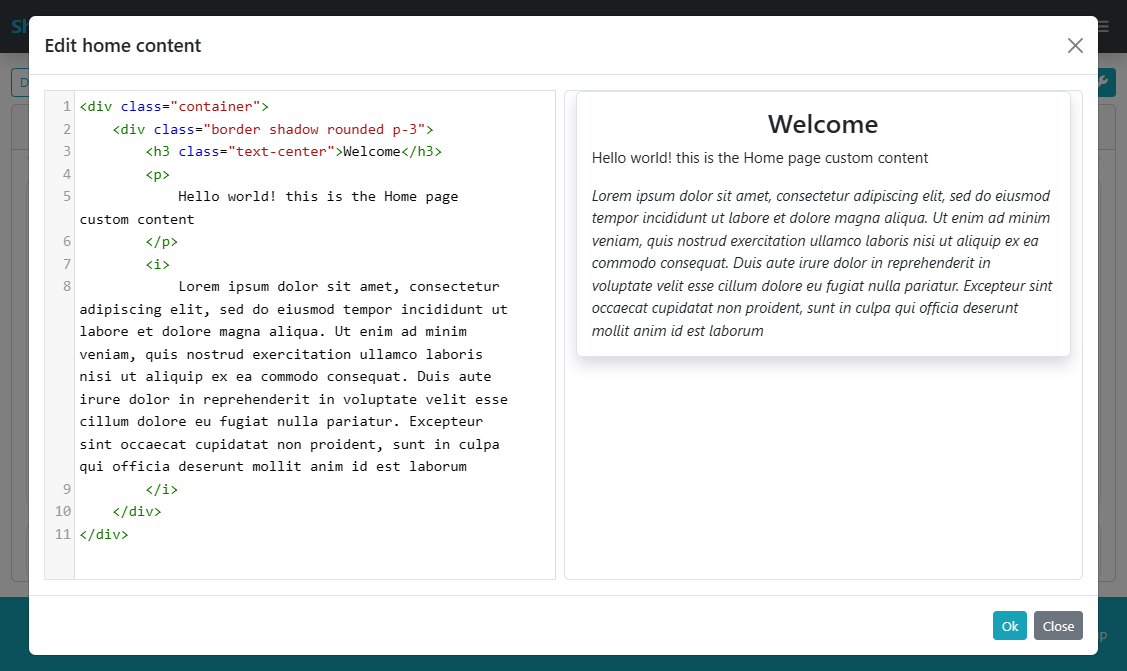Screen dimensions: 1127x671
Task: Click the Hello world paragraph in preview
Action: pyautogui.click(x=760, y=158)
